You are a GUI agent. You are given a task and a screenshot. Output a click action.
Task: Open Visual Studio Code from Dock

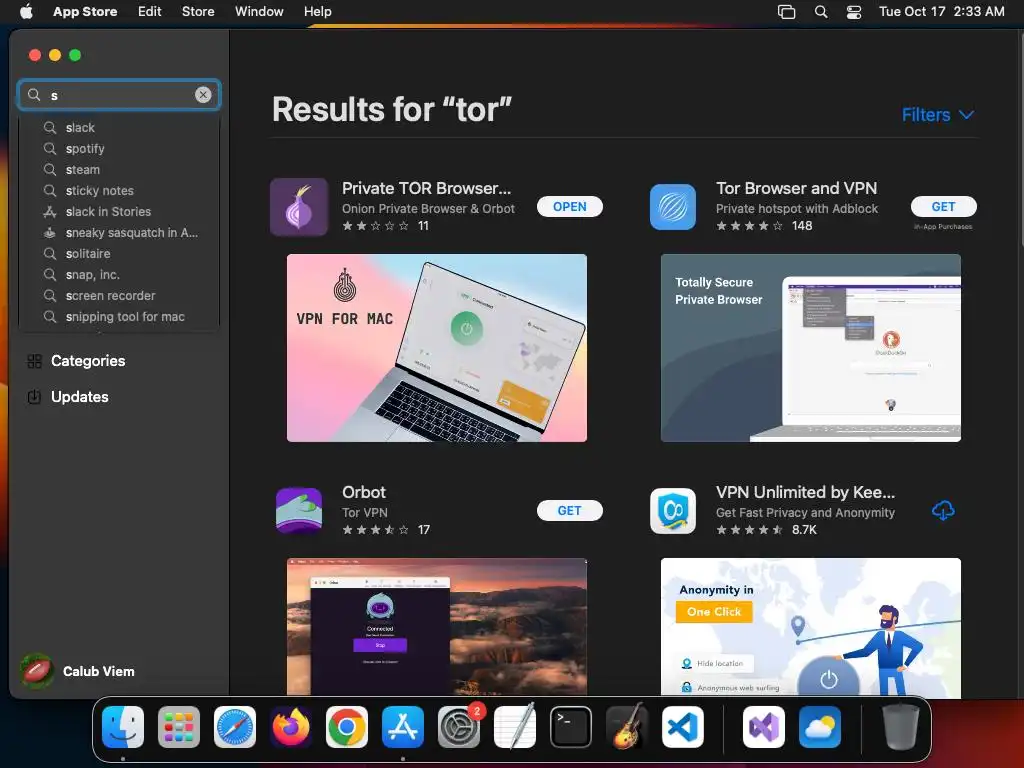[x=682, y=727]
